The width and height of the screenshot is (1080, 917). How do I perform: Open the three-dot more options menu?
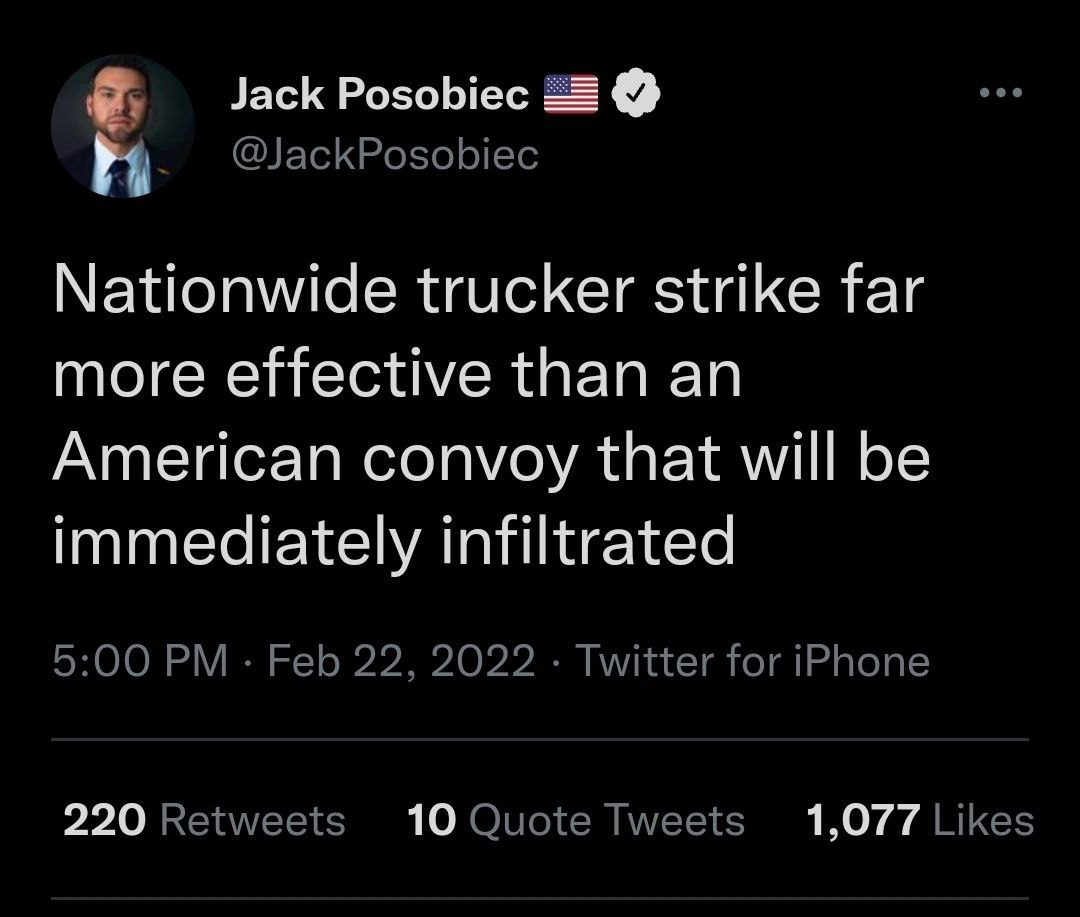[1001, 92]
